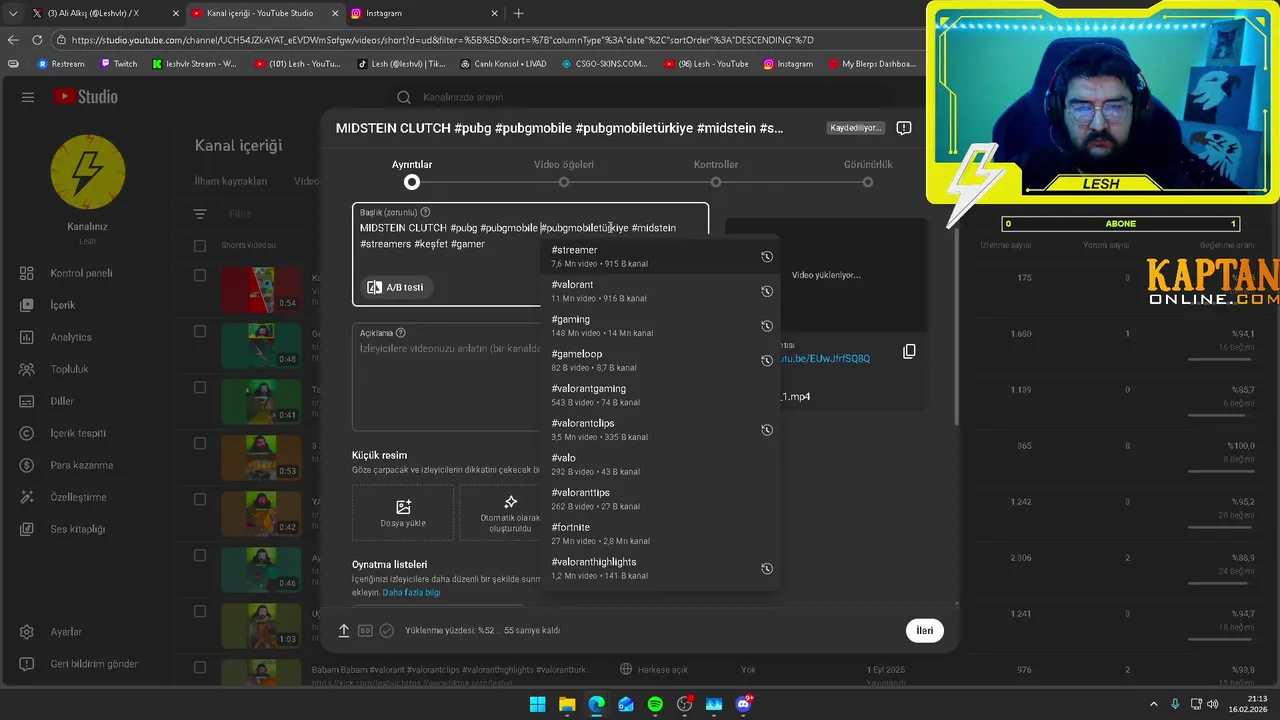This screenshot has width=1280, height=720.
Task: Open the browser tab list dropdown arrow
Action: coord(13,13)
